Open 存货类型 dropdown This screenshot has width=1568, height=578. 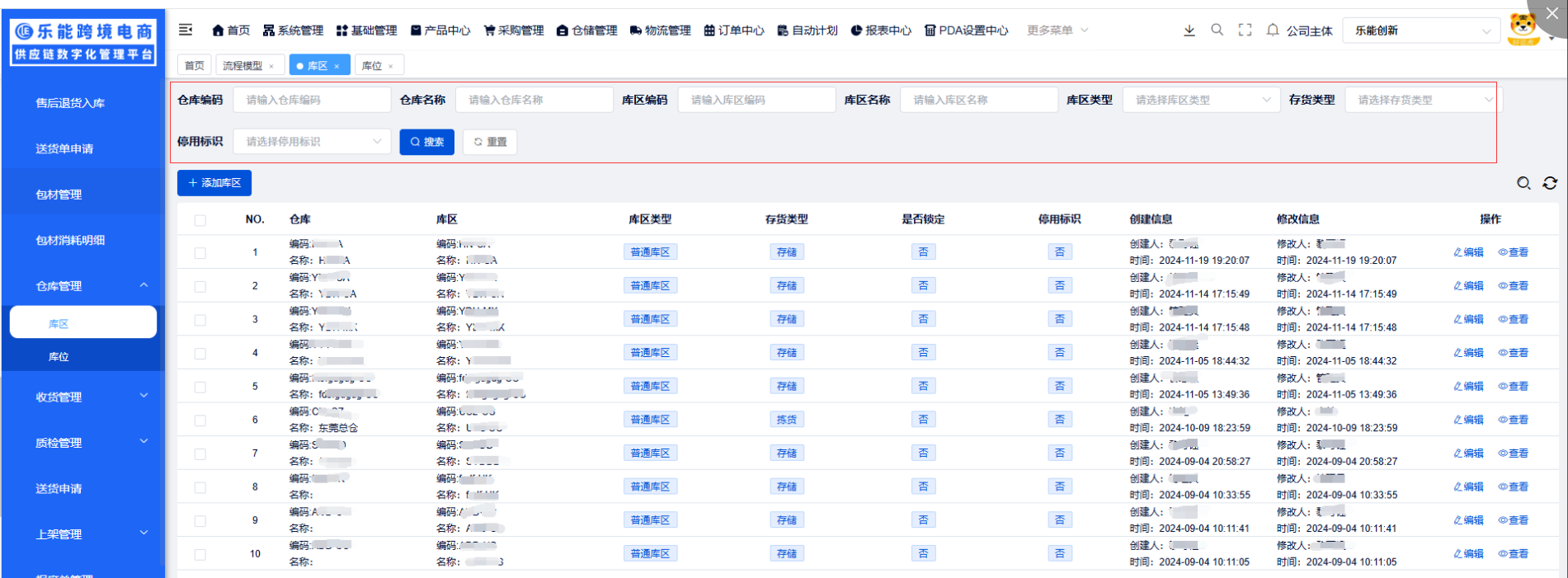tap(1424, 100)
